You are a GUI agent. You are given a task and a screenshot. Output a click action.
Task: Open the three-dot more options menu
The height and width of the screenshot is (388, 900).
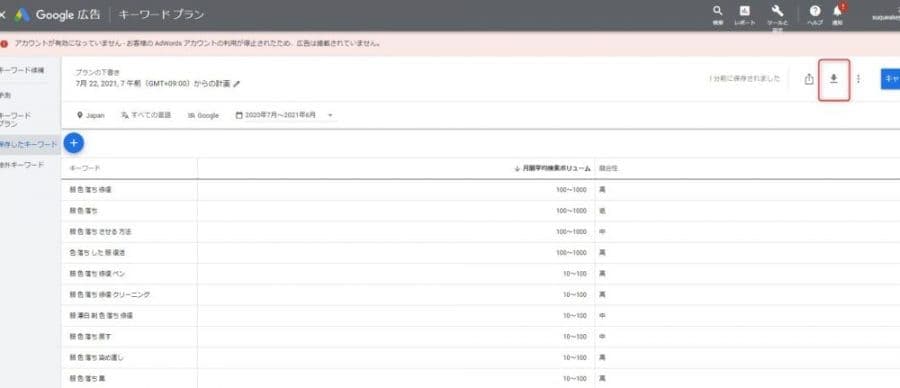(858, 79)
